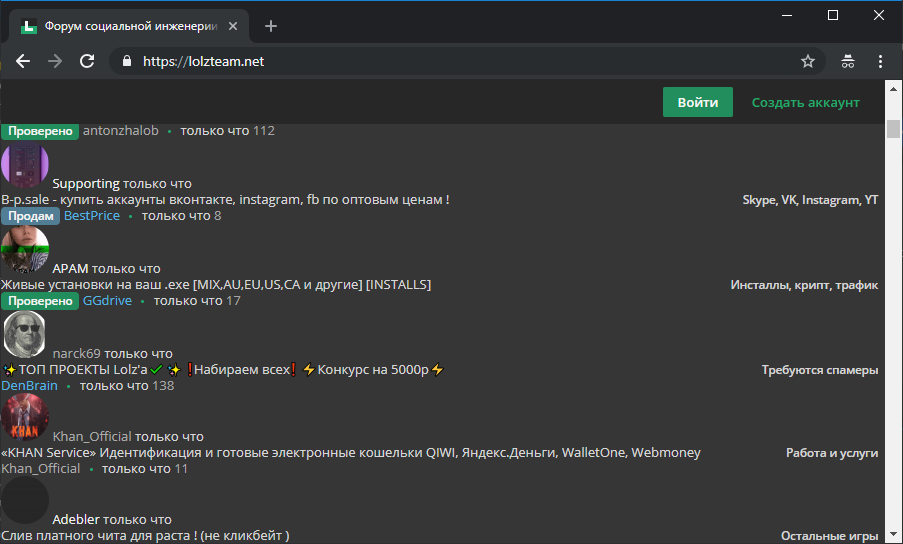Open the Работа и услуги section
This screenshot has height=544, width=903.
[832, 453]
